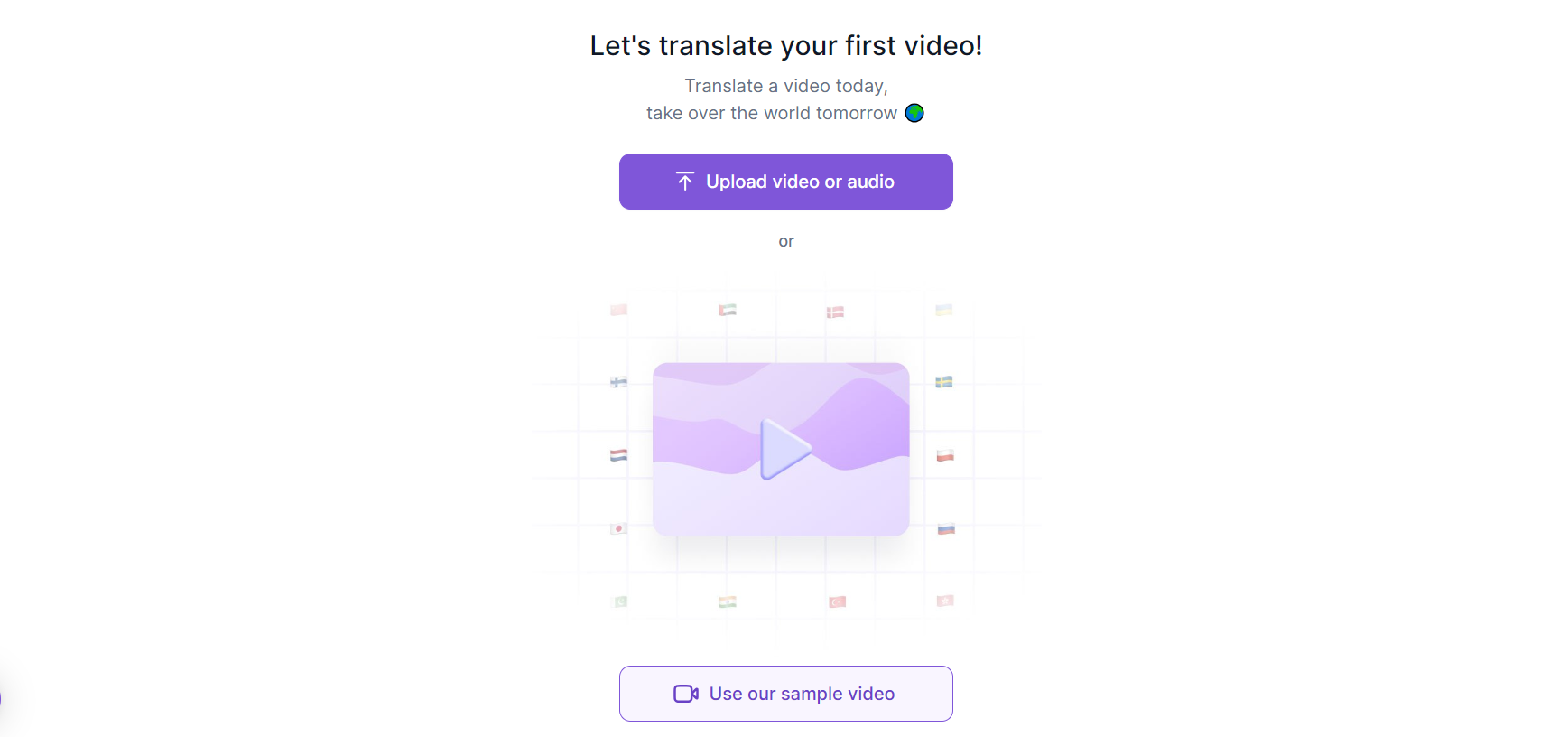Click the Japan flag icon

pos(618,528)
